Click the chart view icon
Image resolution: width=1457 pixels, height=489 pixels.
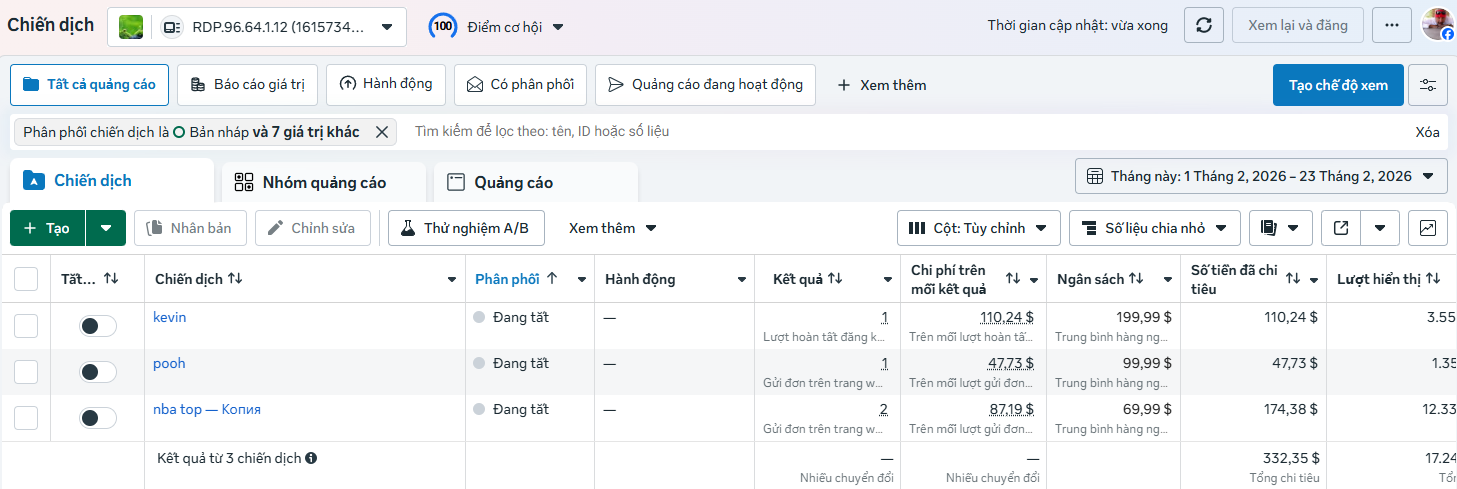(x=1428, y=228)
